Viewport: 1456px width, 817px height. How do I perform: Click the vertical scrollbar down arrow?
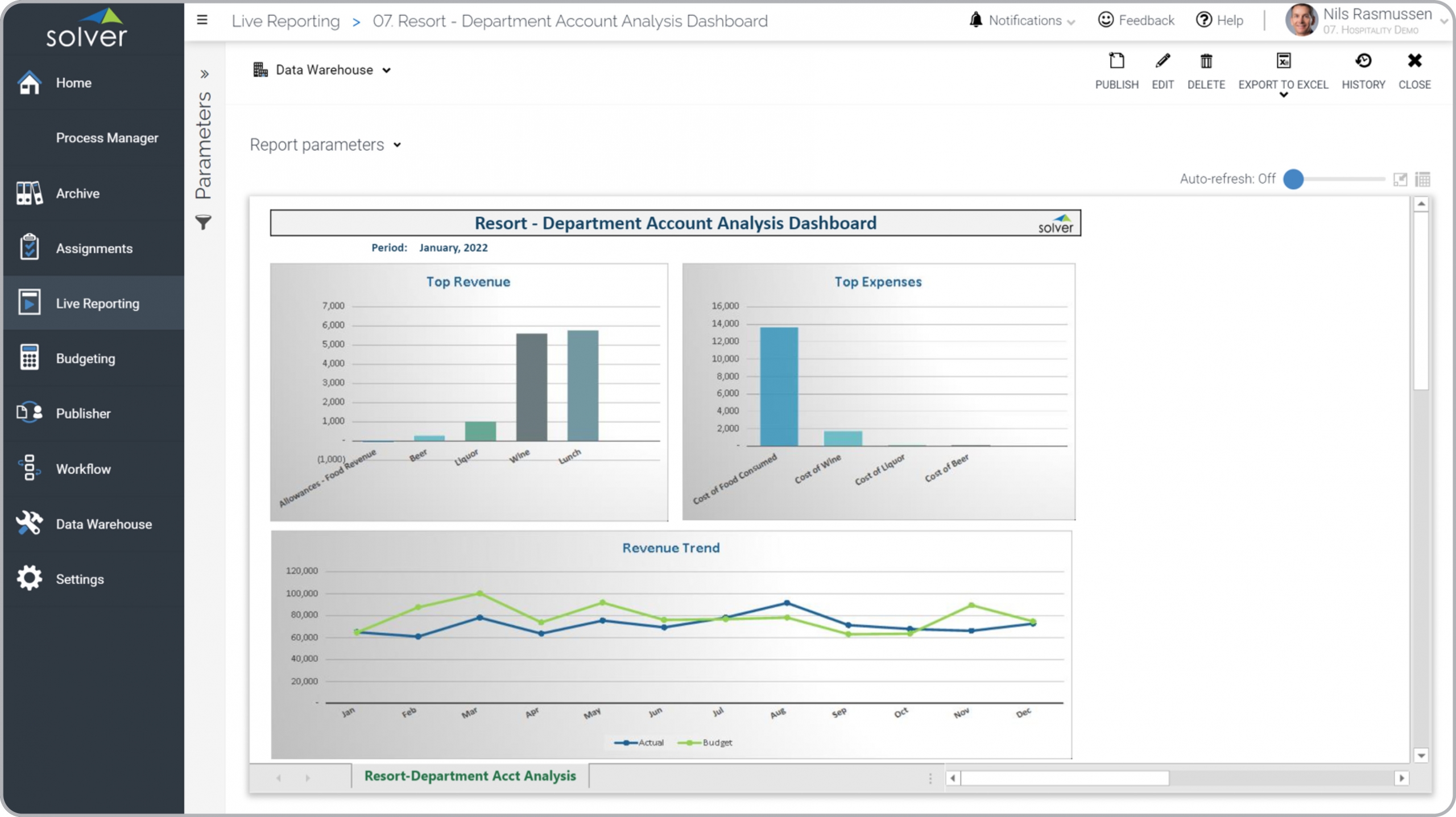(x=1421, y=756)
